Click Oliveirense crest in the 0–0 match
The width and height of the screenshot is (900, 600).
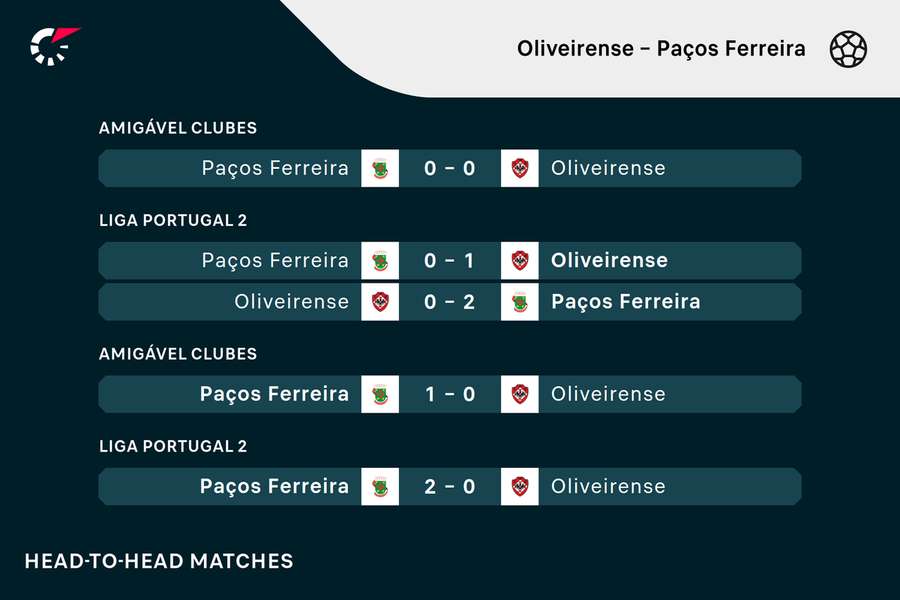(x=520, y=168)
